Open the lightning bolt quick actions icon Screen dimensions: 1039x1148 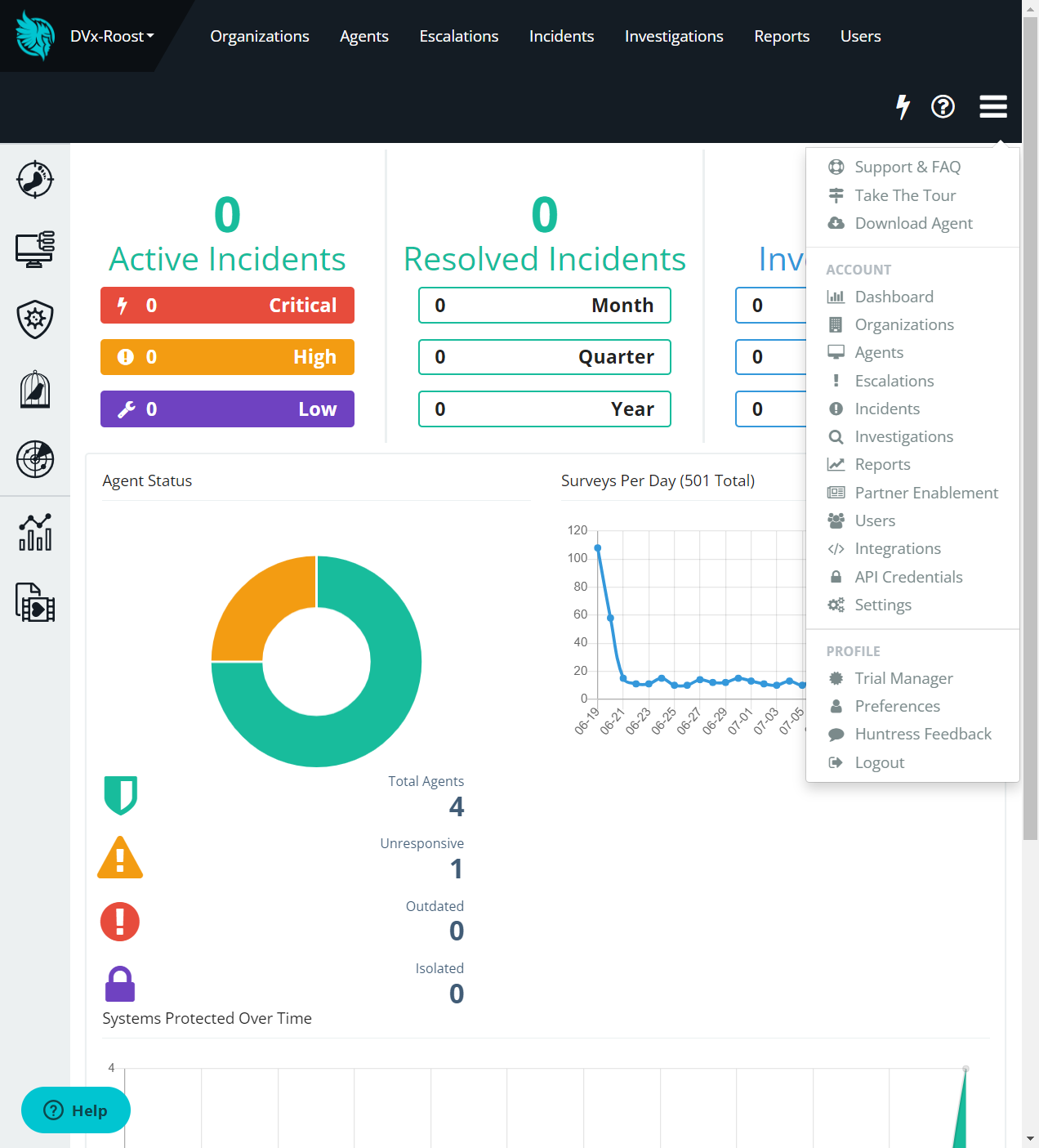tap(903, 106)
